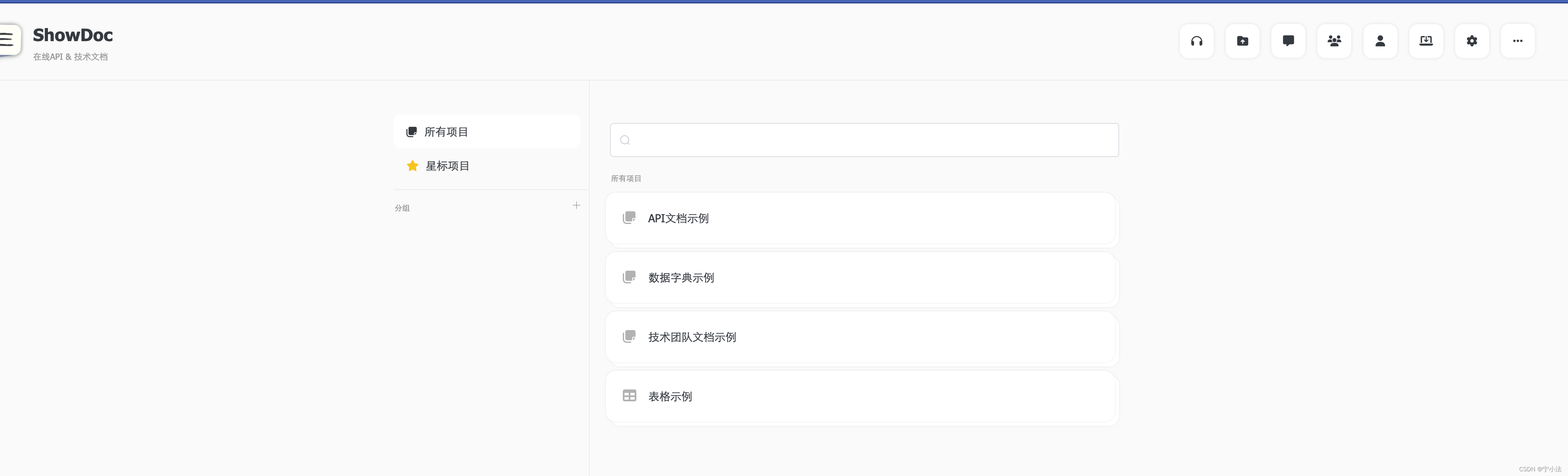This screenshot has height=476, width=1568.
Task: Open the help headphones icon
Action: pyautogui.click(x=1197, y=41)
